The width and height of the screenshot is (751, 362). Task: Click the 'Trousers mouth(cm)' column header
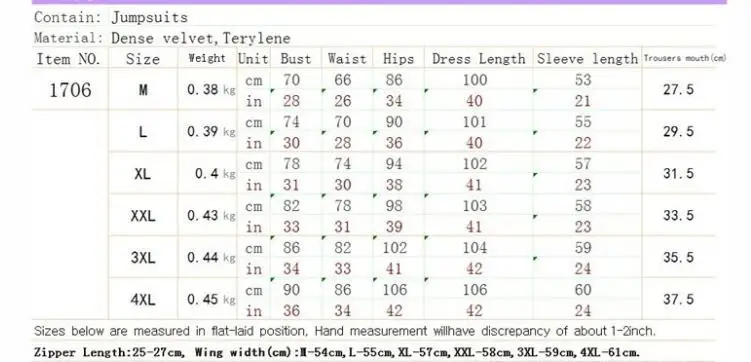pos(685,58)
